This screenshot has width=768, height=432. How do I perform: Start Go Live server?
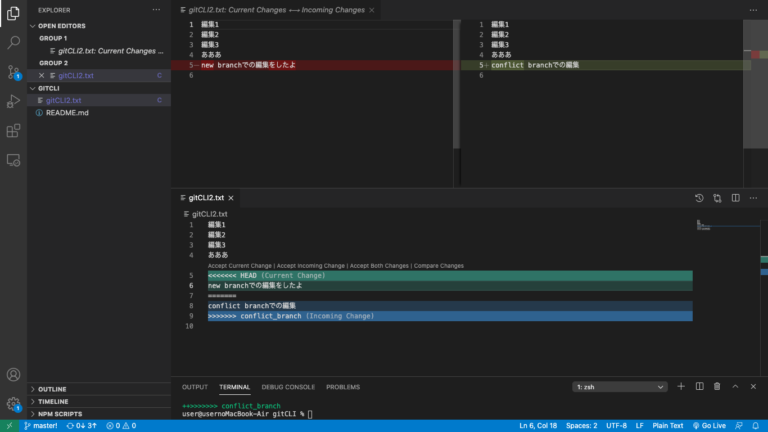tap(709, 426)
